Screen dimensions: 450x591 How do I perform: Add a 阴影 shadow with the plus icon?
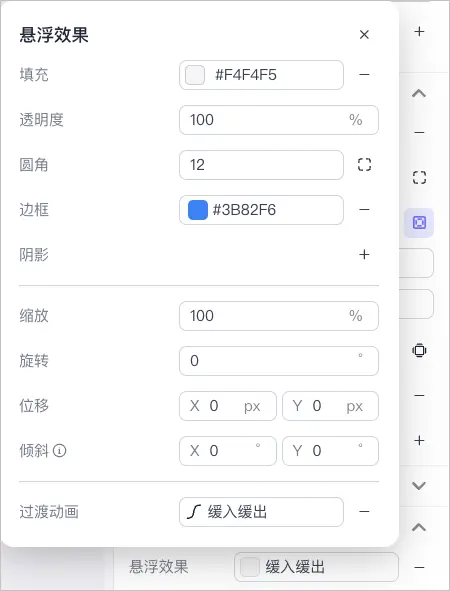(364, 254)
